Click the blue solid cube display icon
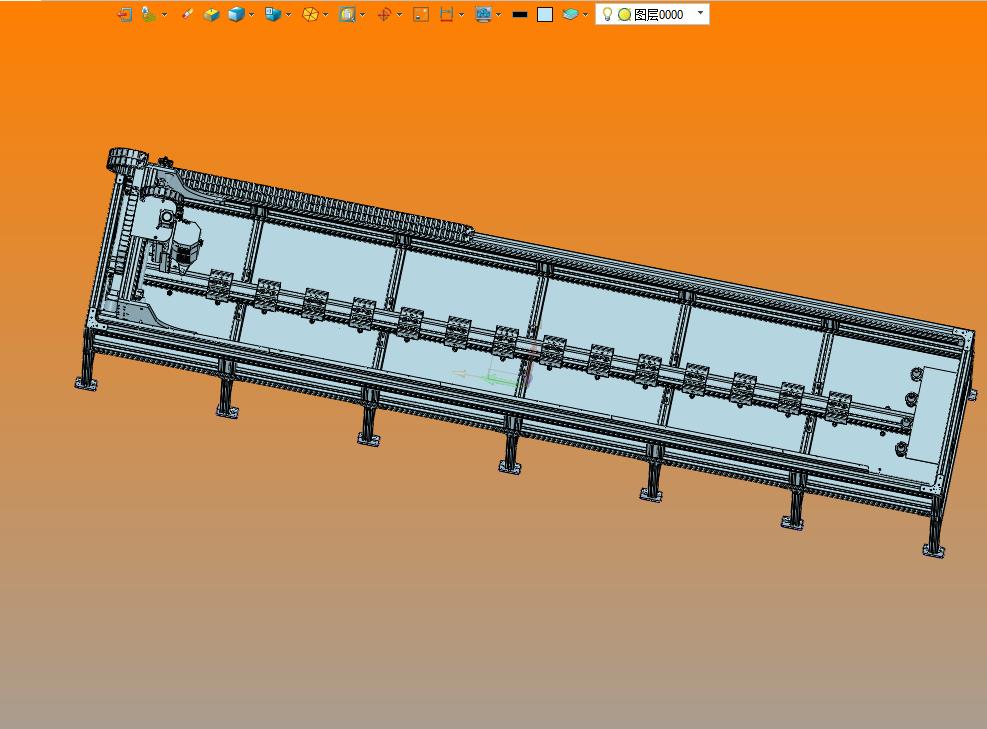Viewport: 987px width, 729px height. point(236,14)
